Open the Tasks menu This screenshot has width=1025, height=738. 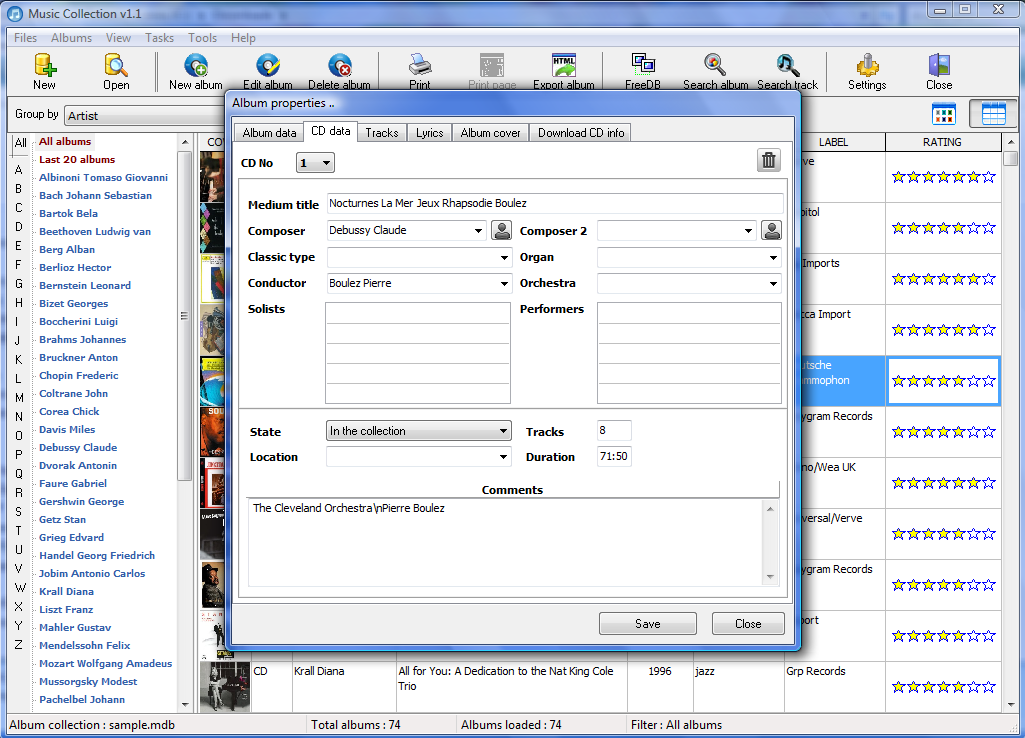(x=160, y=38)
